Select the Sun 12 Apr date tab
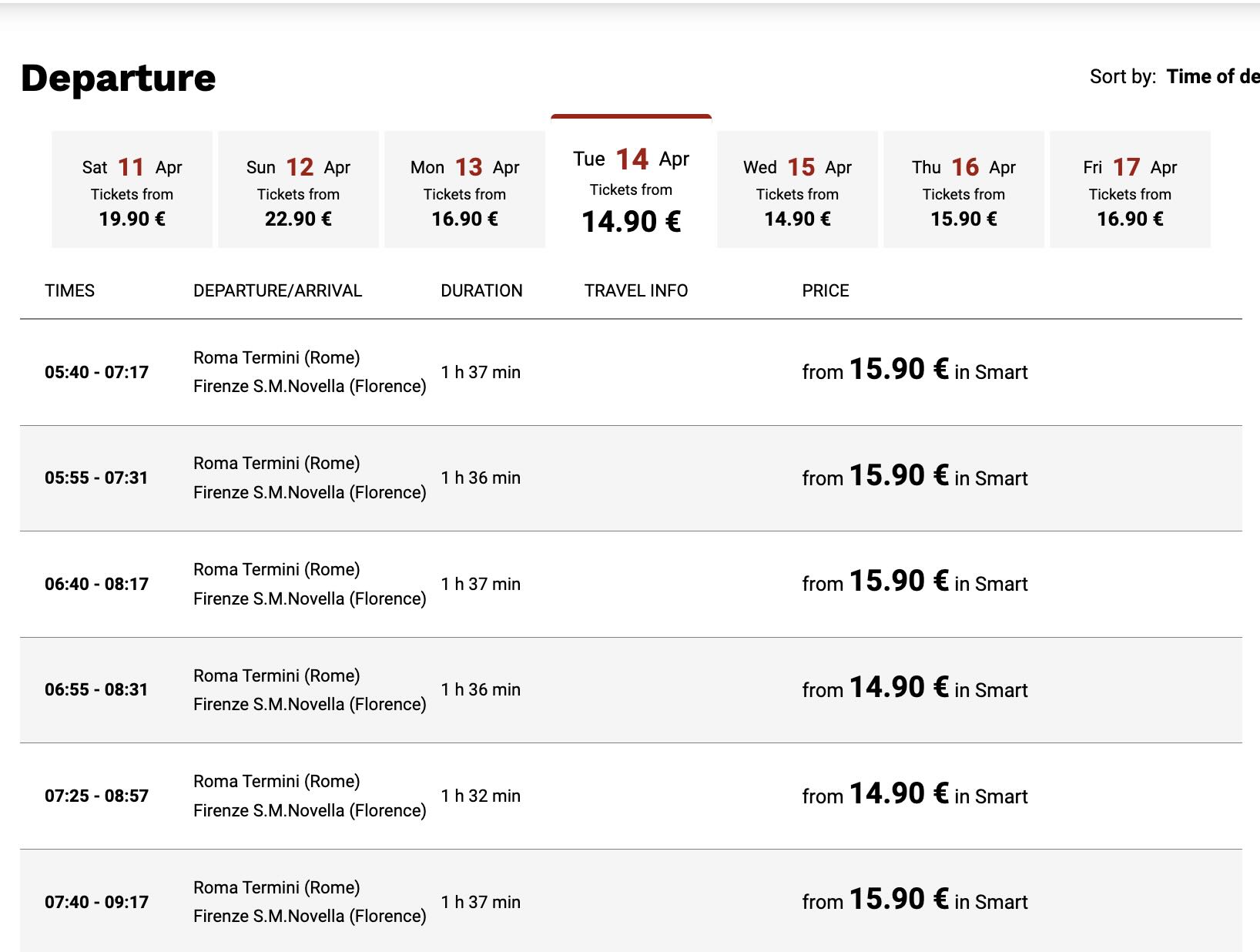The image size is (1260, 952). (299, 190)
